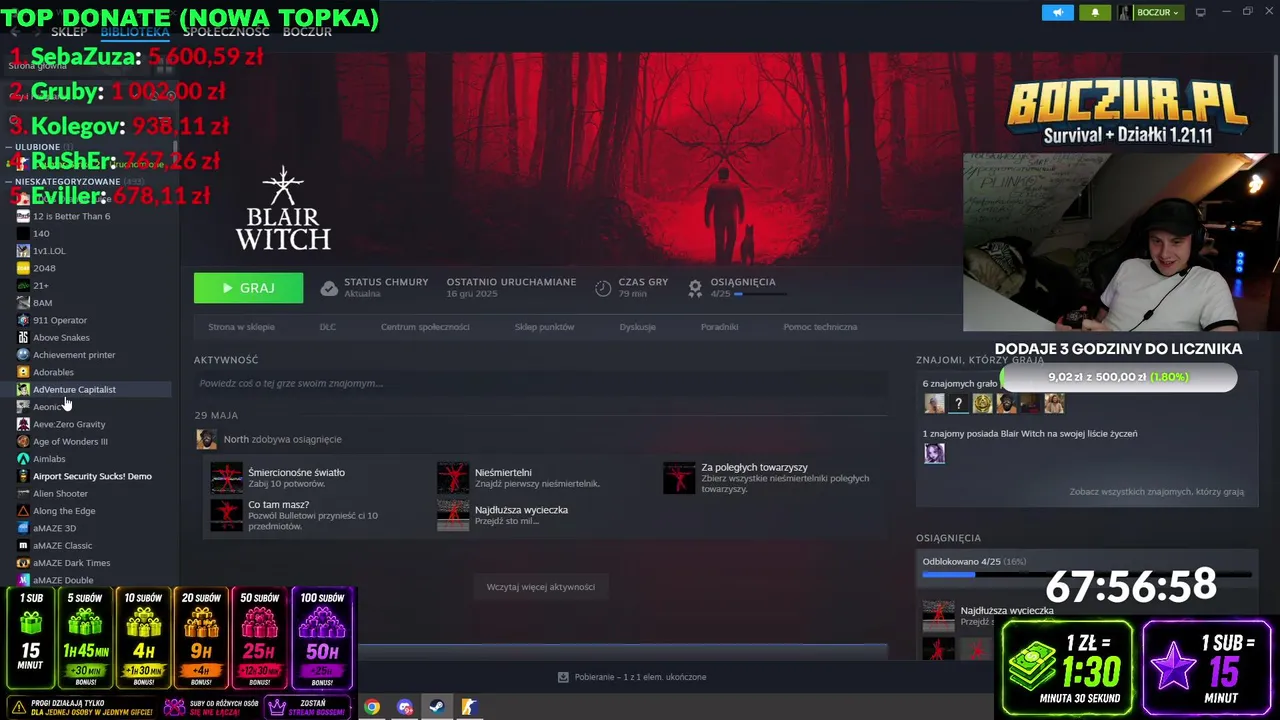1280x720 pixels.
Task: Click the wishlist friend's avatar
Action: 934,454
